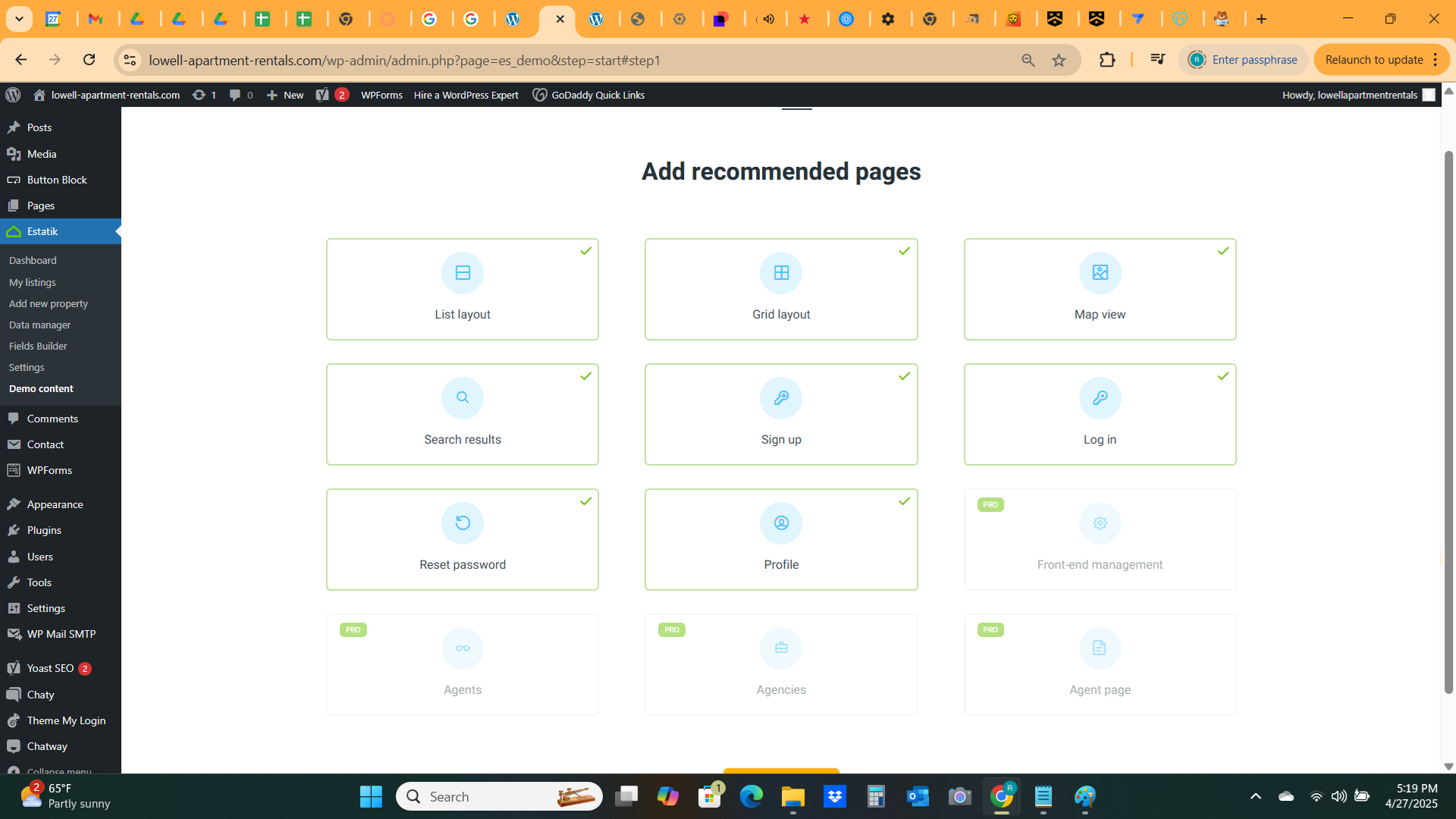
Task: Open Plugins menu
Action: click(x=61, y=530)
